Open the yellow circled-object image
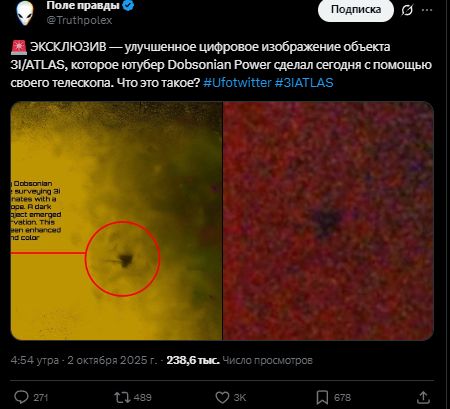Viewport: 450px width, 409px height. [x=116, y=221]
